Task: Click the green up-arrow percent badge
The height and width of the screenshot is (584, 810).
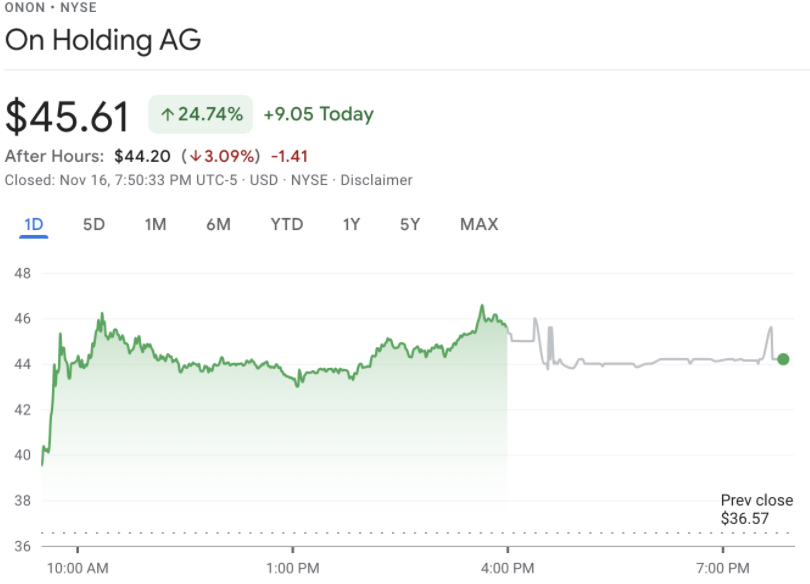Action: click(200, 114)
